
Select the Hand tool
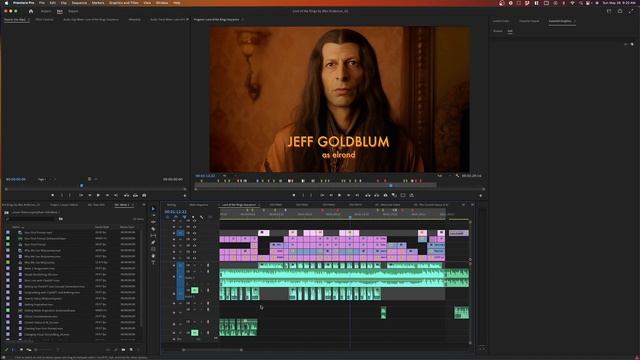point(153,256)
